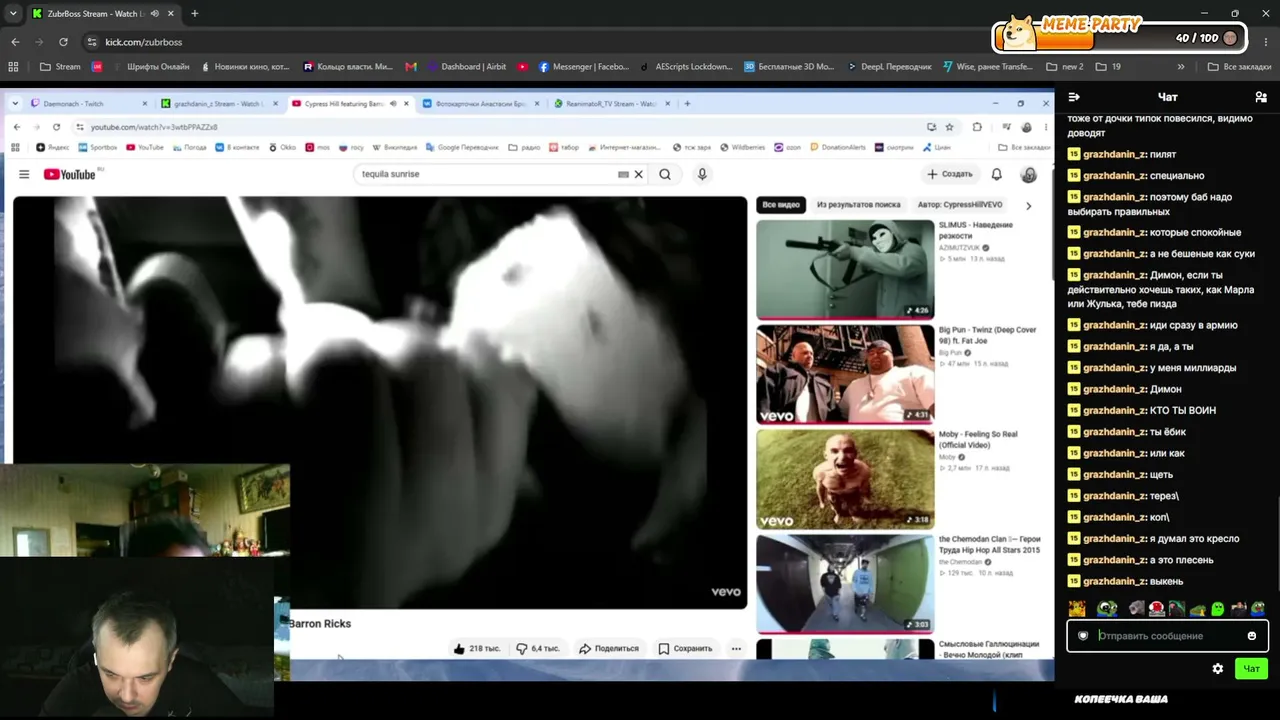The width and height of the screenshot is (1280, 720).
Task: Open more actions menu under the video
Action: pos(736,648)
